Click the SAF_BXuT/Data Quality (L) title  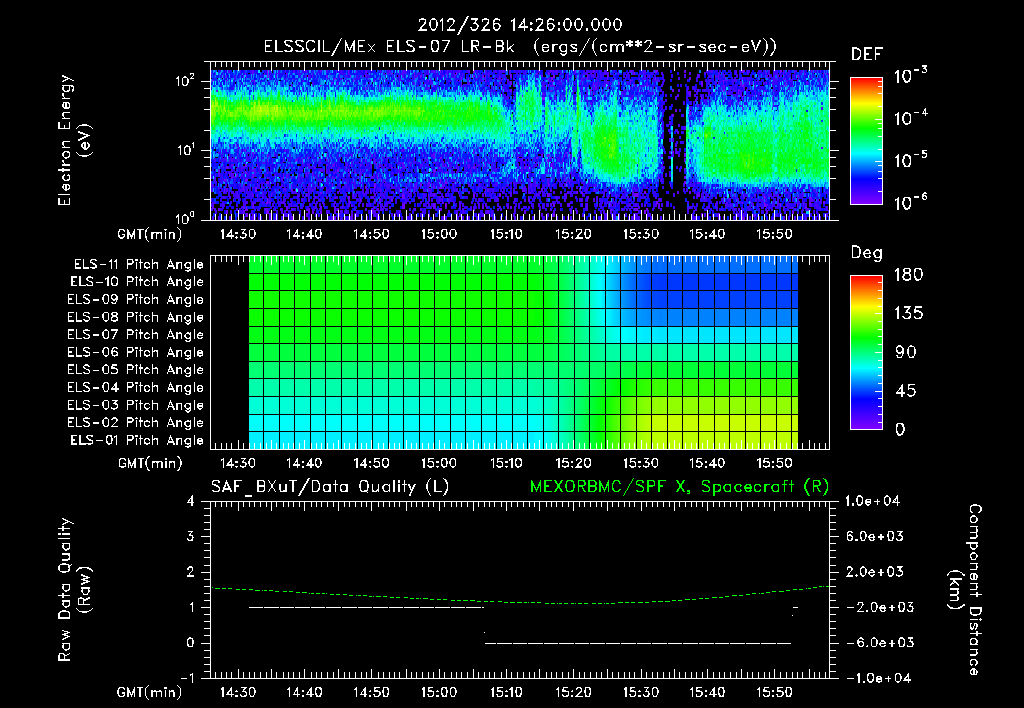click(x=330, y=487)
